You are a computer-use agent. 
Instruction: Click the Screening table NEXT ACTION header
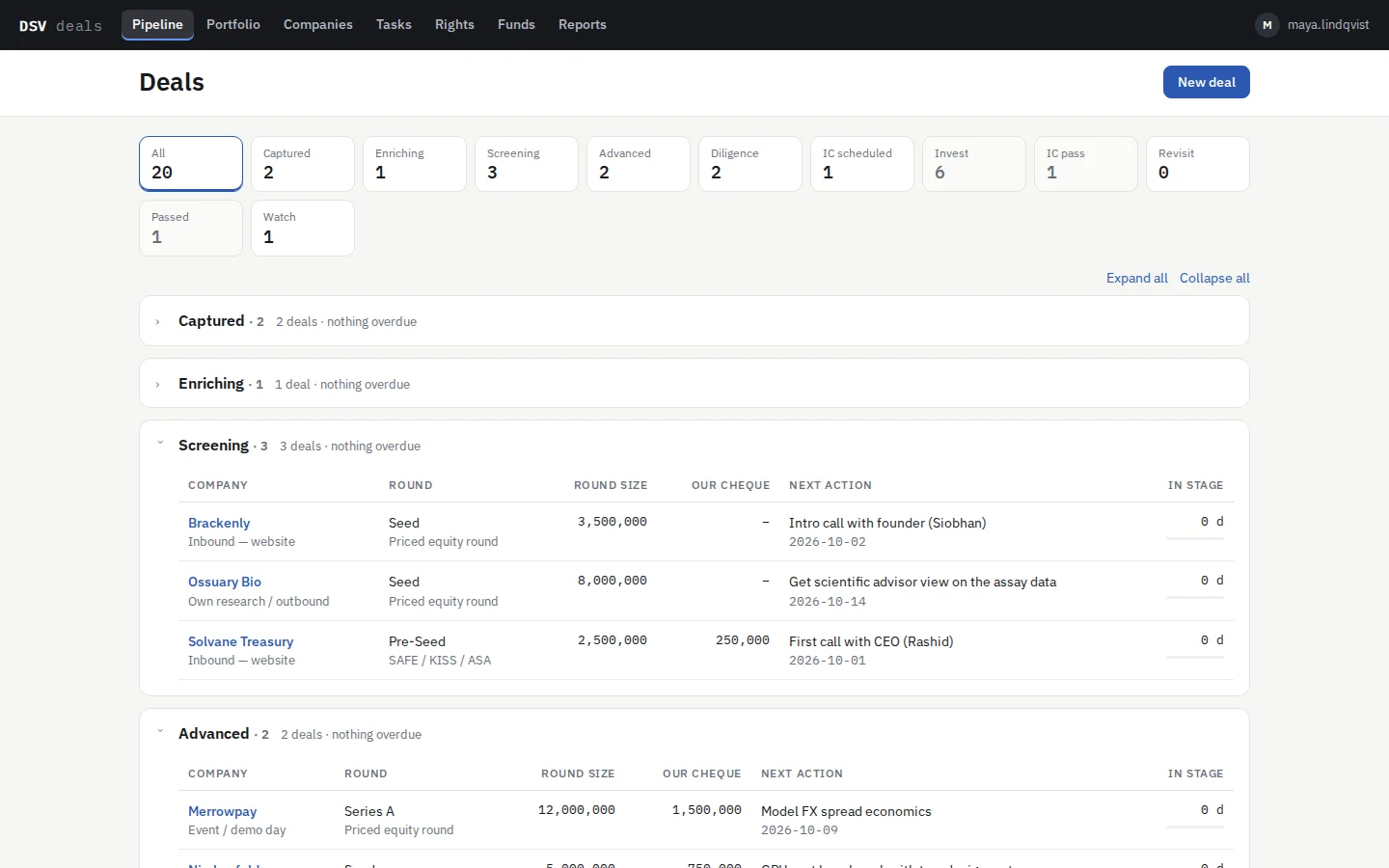pos(831,485)
